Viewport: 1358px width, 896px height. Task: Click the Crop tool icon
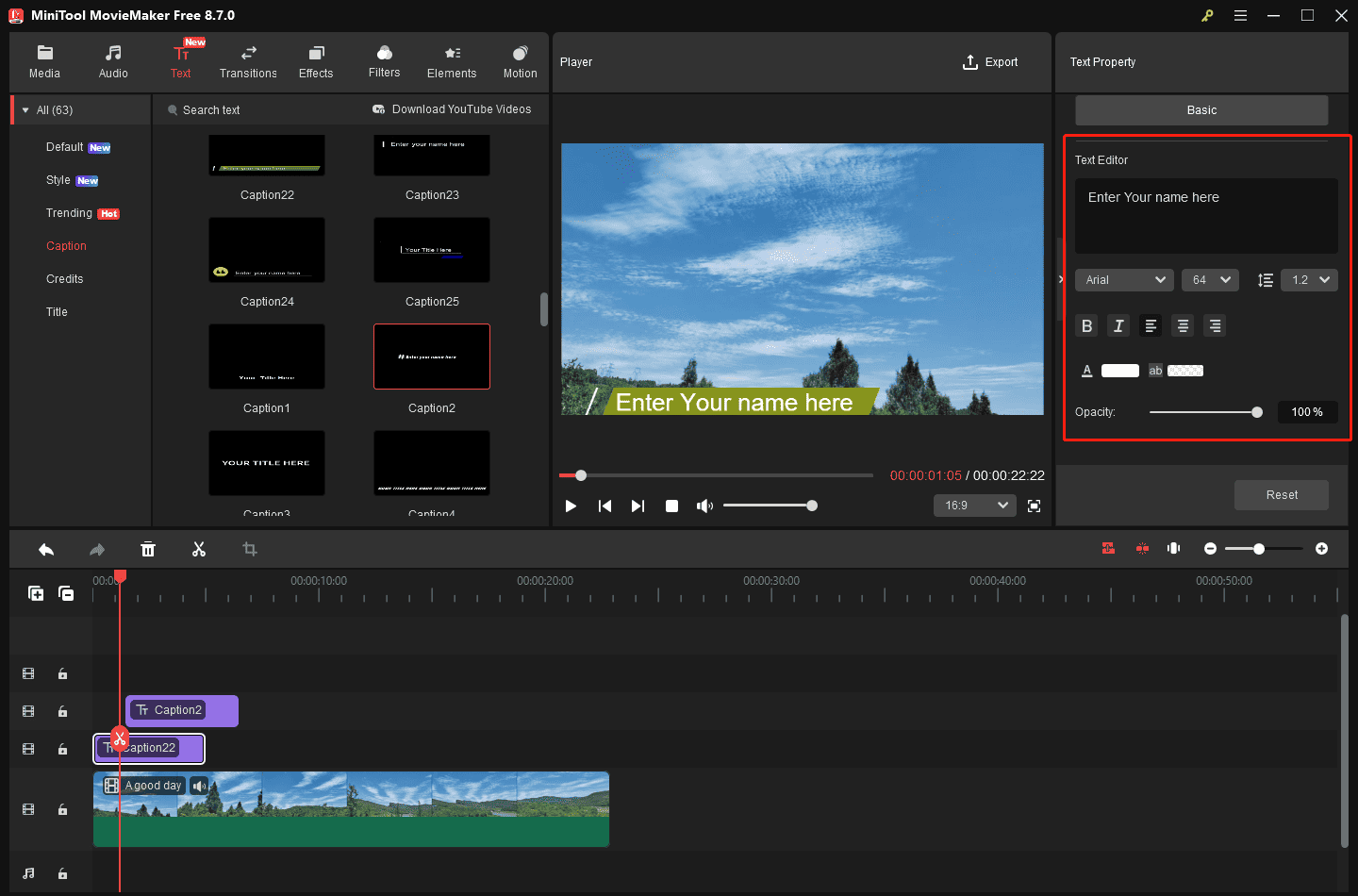[250, 549]
